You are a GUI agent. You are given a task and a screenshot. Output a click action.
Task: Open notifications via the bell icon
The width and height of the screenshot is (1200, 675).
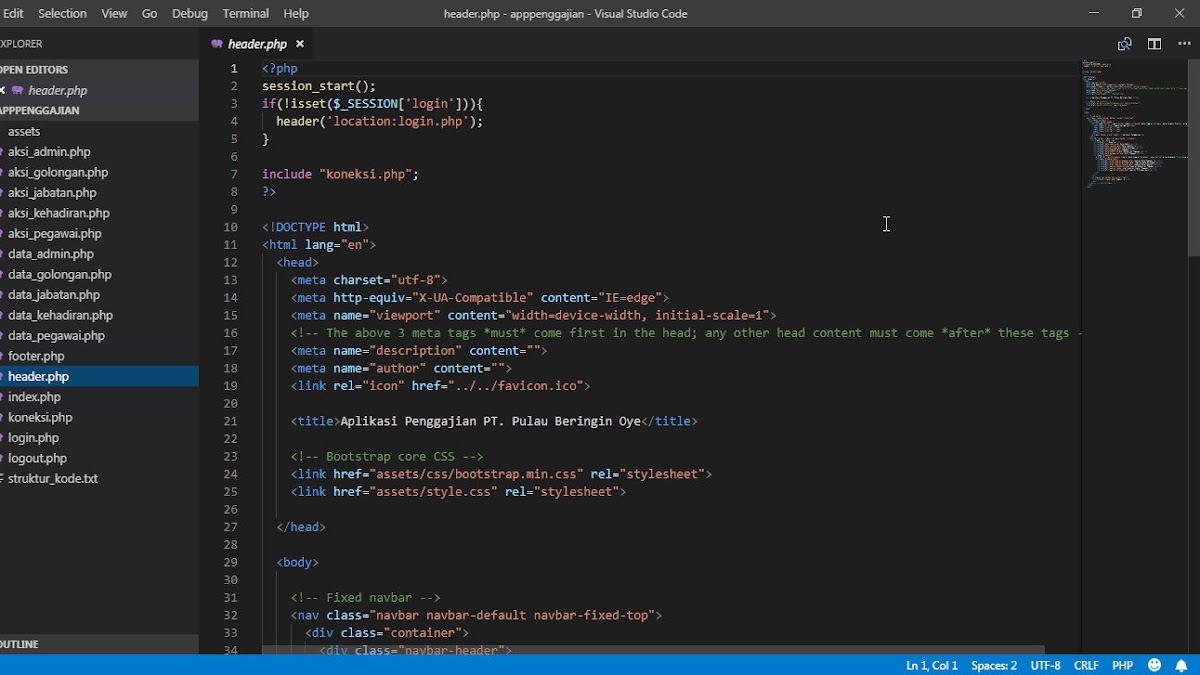[1180, 665]
